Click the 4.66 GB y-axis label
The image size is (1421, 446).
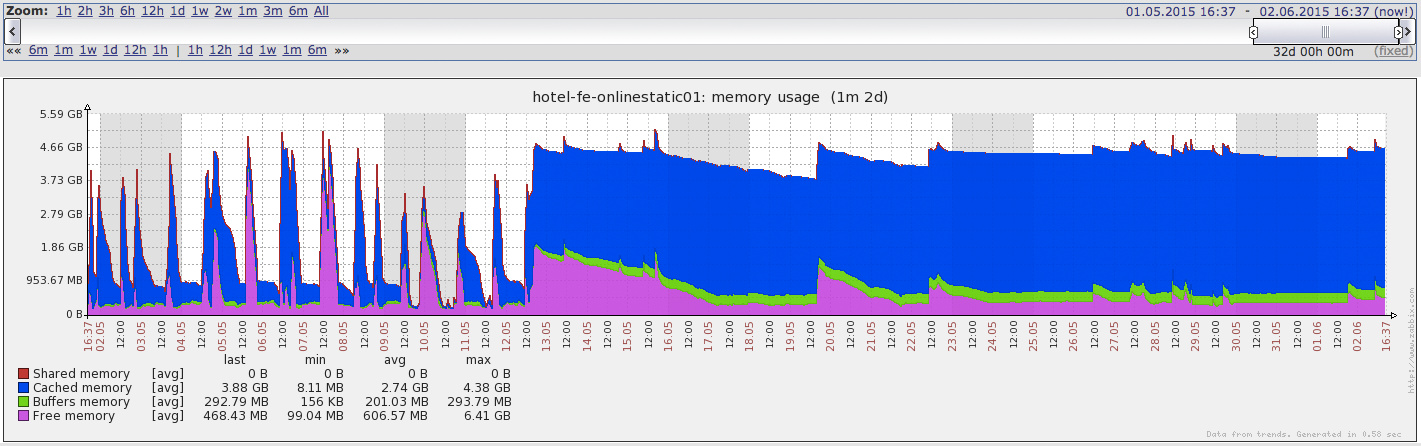[61, 147]
